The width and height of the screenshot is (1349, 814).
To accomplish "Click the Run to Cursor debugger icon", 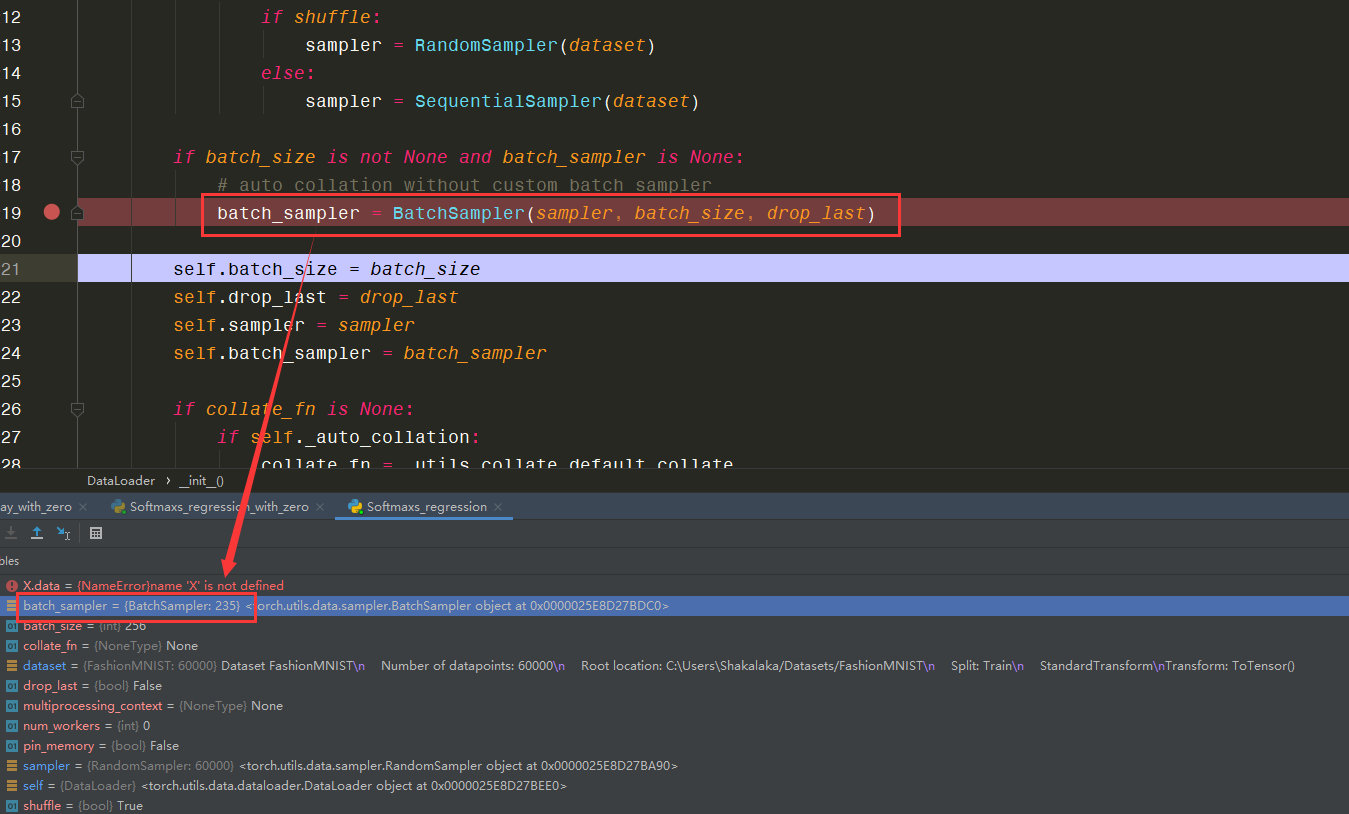I will click(63, 533).
